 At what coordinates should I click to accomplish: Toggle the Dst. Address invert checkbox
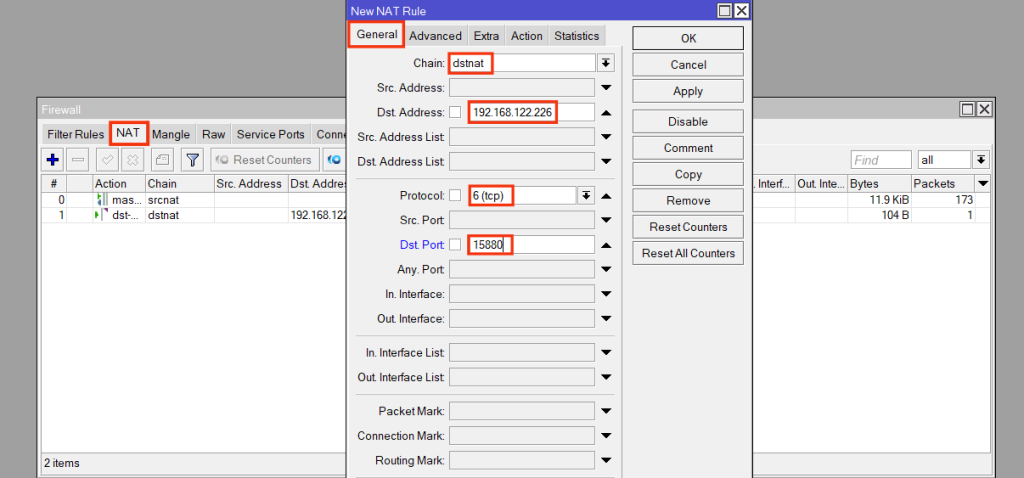click(455, 112)
